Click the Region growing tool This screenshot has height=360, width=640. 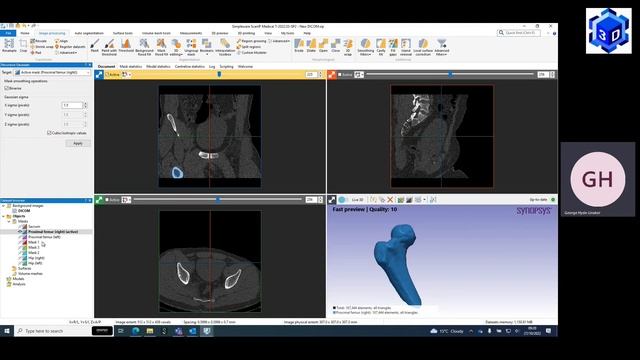[251, 41]
